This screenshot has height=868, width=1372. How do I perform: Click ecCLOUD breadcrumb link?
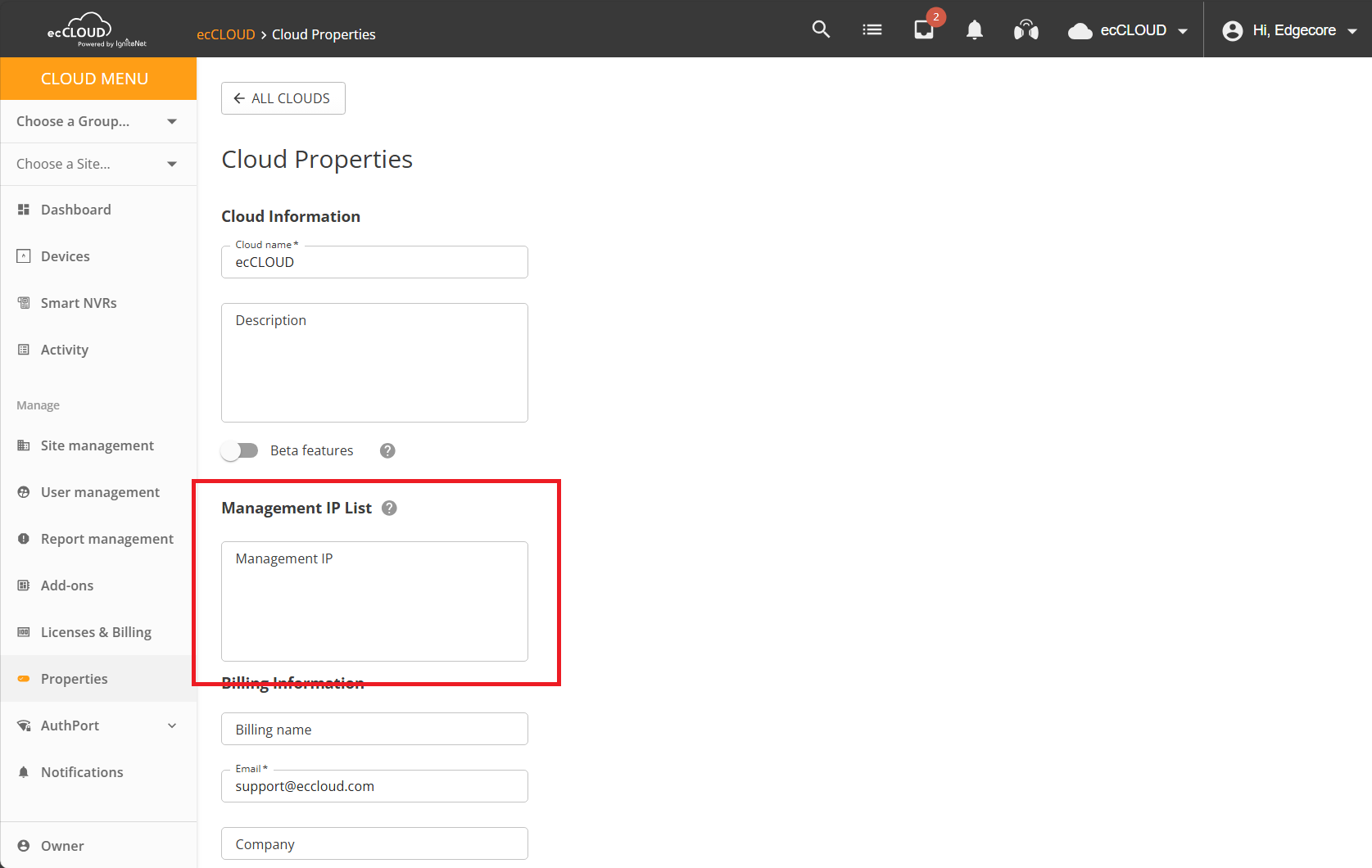(226, 34)
